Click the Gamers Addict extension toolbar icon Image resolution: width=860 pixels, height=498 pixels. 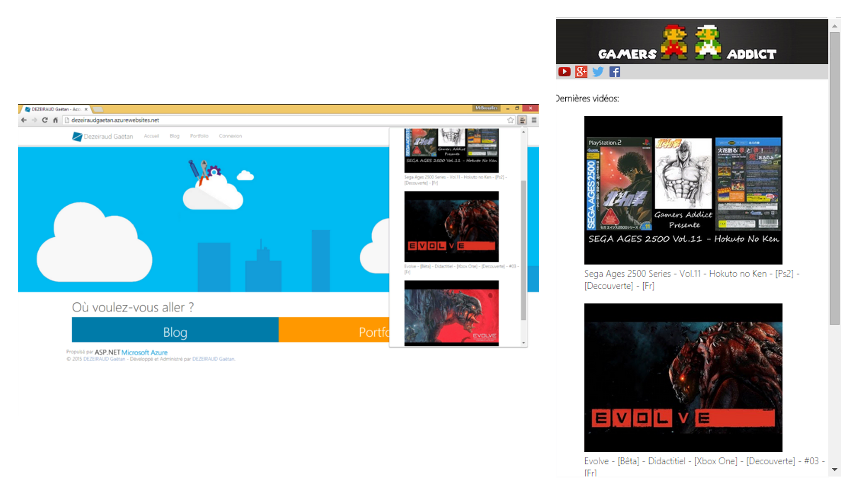pos(522,119)
